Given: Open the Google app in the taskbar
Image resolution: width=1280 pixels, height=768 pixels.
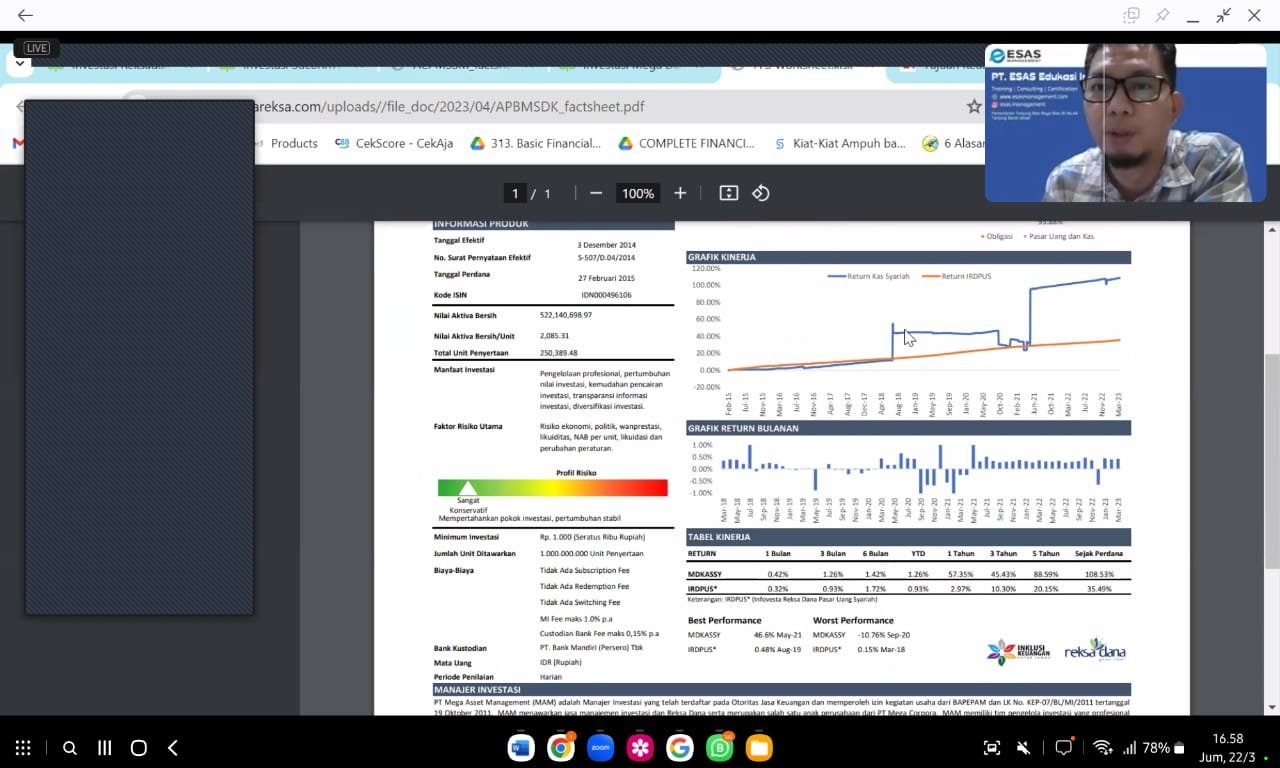Looking at the screenshot, I should (680, 747).
